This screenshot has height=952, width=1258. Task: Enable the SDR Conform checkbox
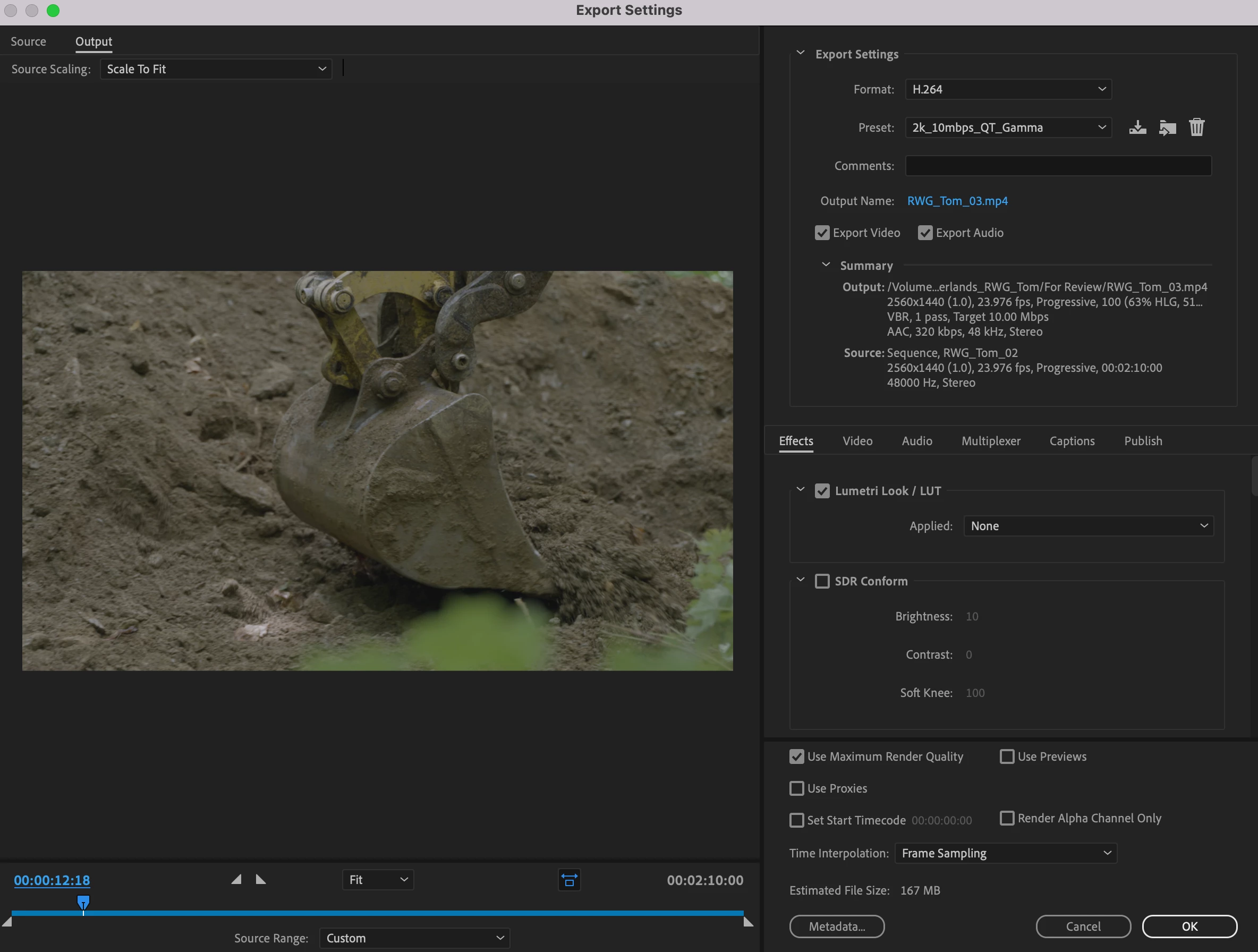click(x=822, y=581)
